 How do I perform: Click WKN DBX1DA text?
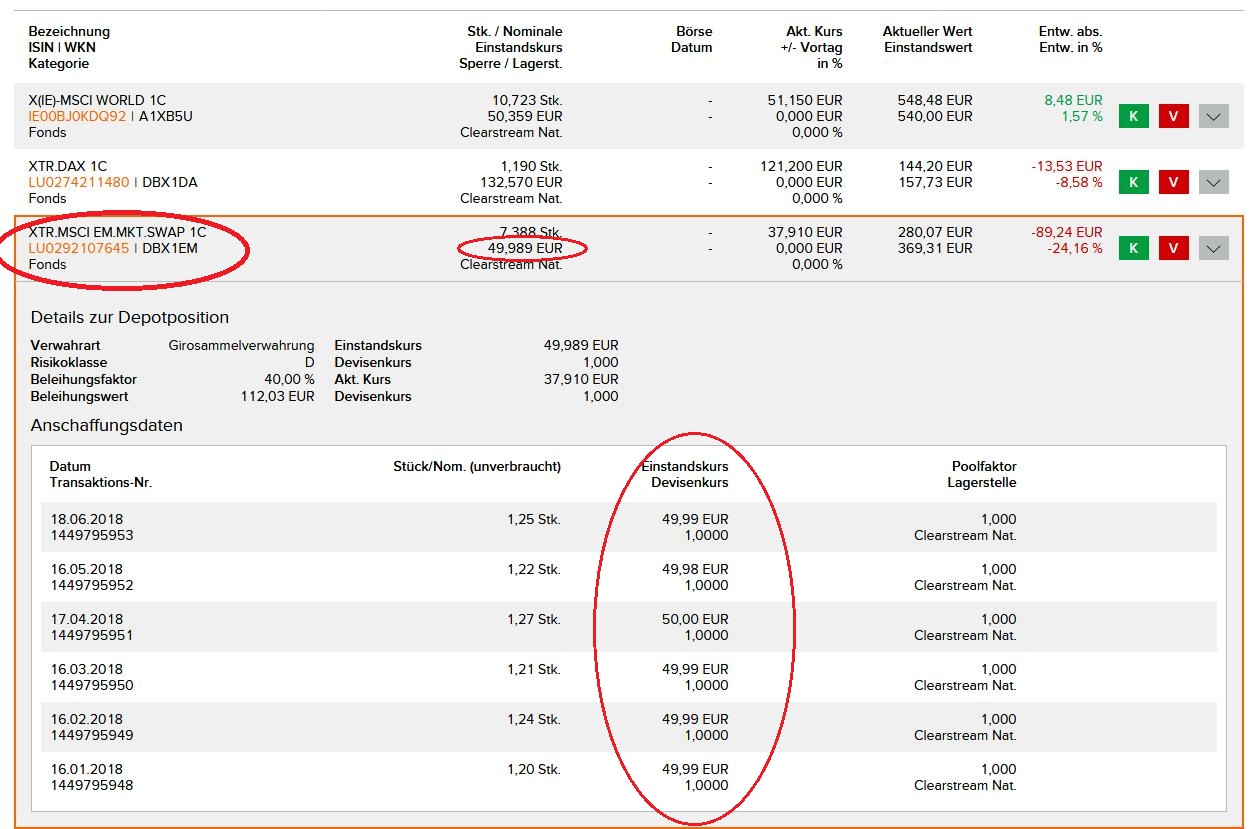tap(170, 182)
